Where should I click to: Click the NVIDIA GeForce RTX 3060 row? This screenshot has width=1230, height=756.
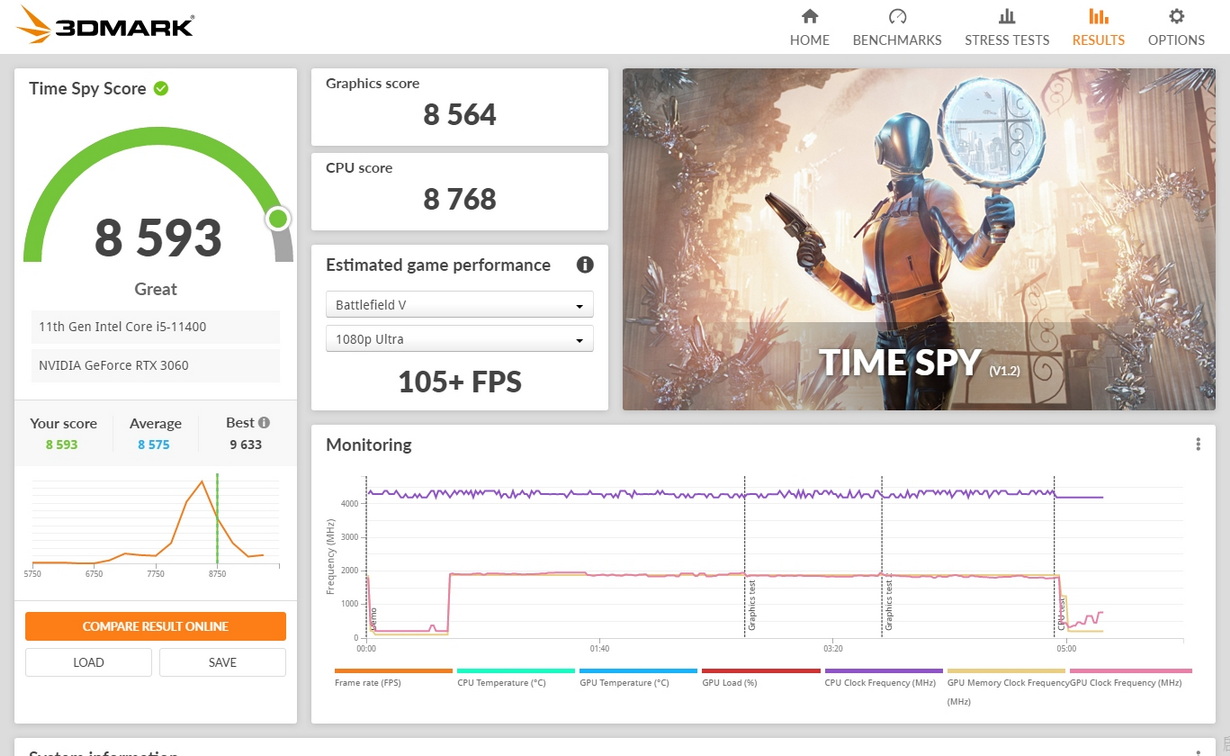click(155, 365)
